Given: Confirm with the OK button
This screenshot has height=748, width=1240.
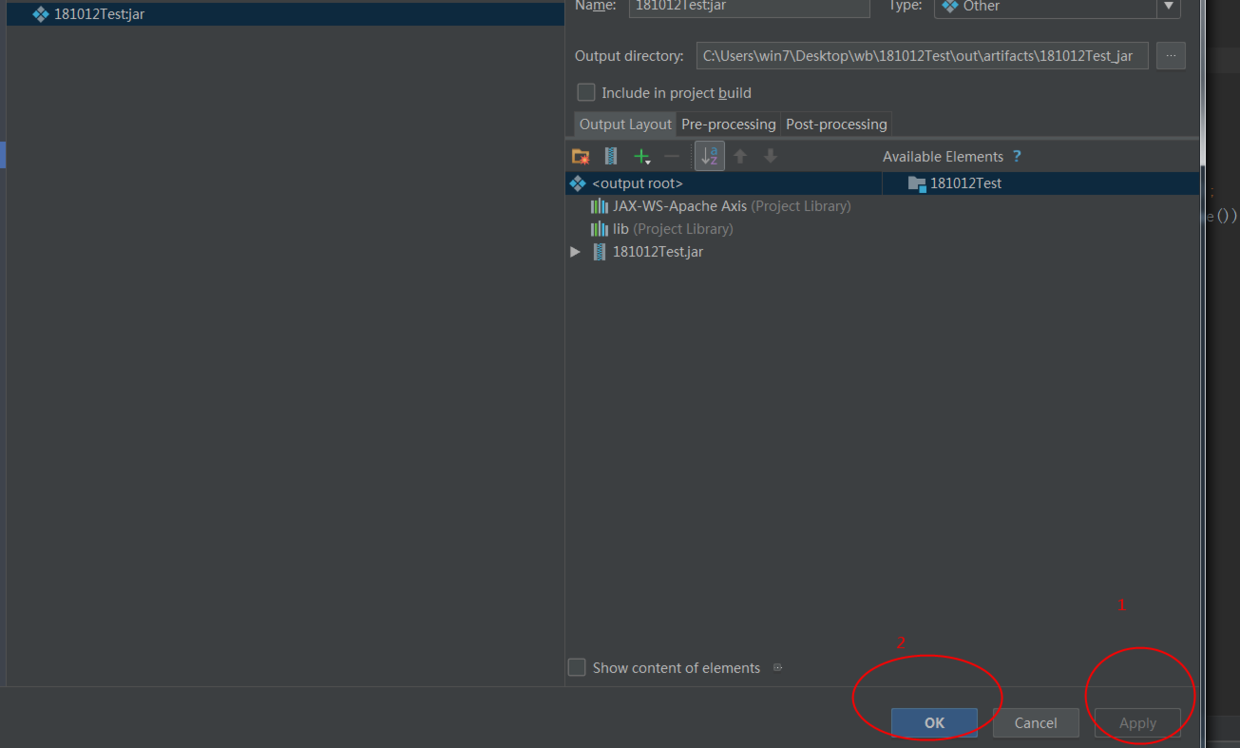Looking at the screenshot, I should tap(934, 723).
